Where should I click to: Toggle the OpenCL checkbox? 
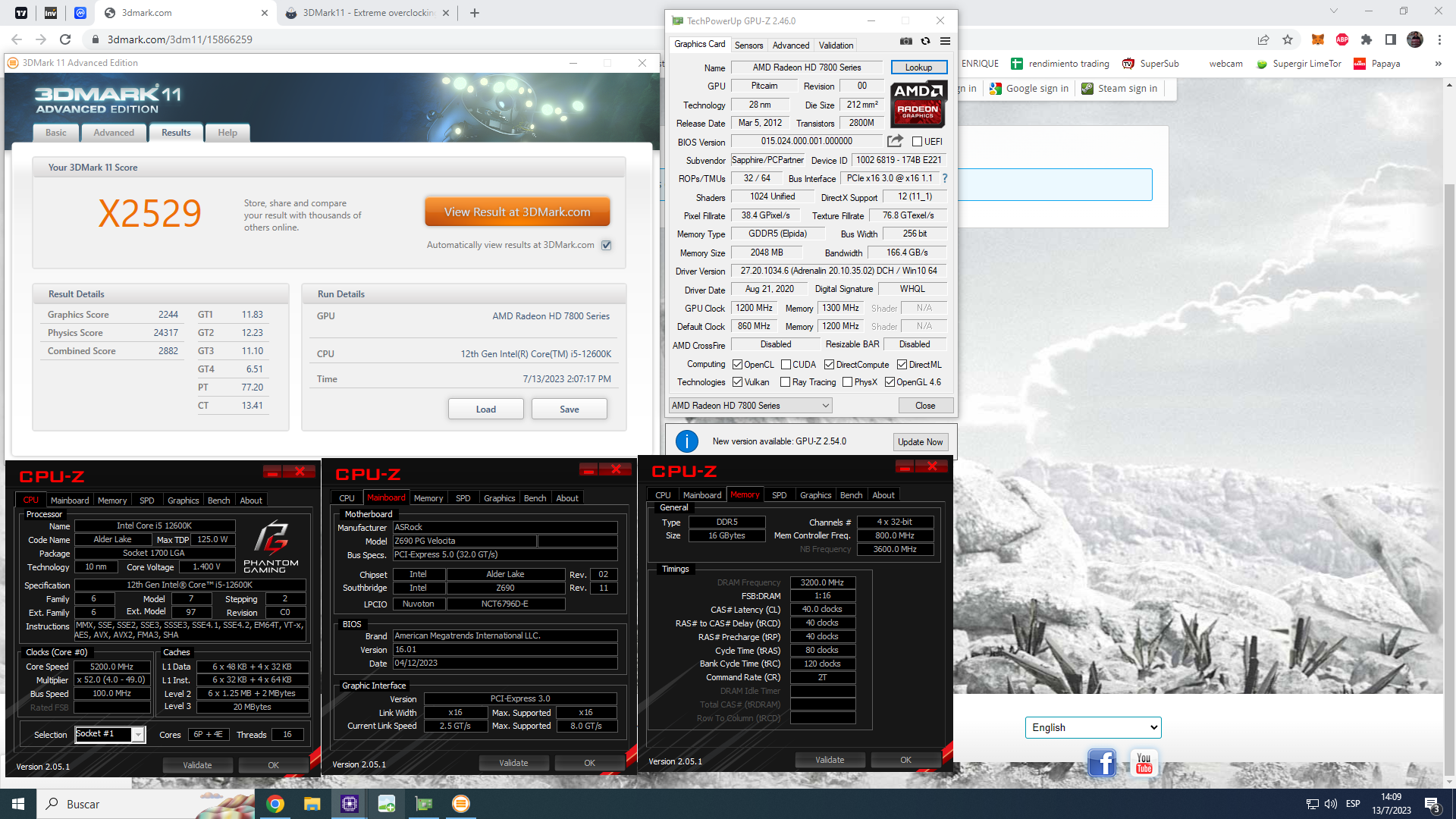(737, 365)
